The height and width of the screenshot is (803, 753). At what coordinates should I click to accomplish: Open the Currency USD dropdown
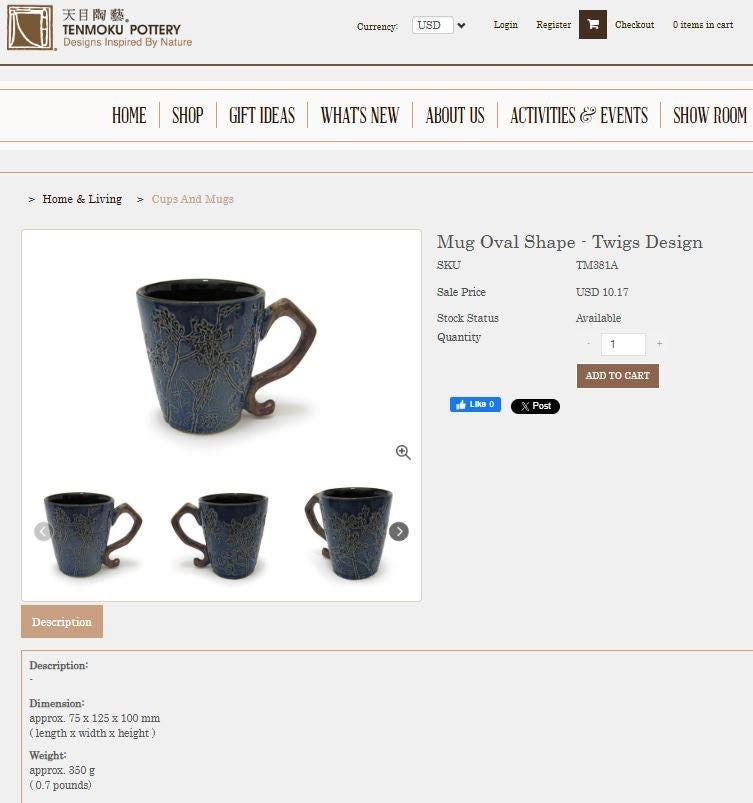point(439,25)
